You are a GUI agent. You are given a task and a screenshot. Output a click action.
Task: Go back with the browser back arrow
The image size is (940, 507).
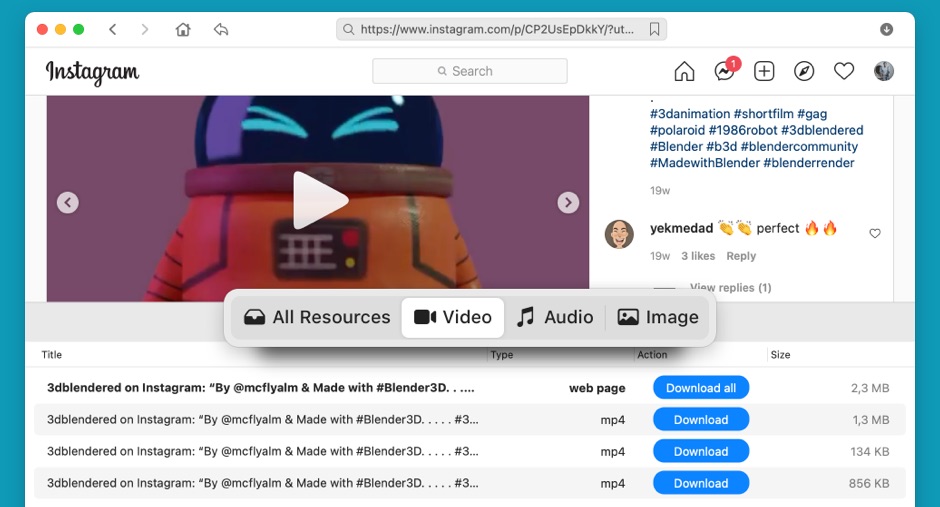(113, 29)
